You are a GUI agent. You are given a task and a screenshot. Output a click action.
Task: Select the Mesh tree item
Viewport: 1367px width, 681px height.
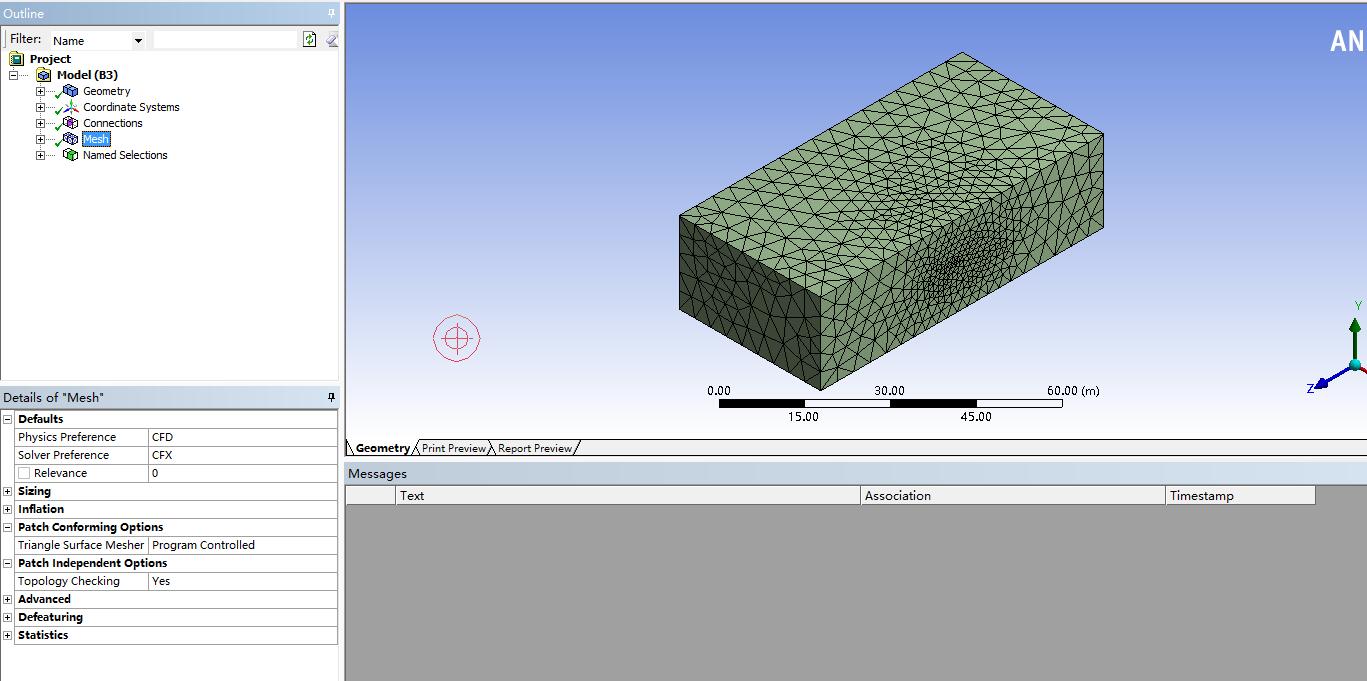tap(96, 139)
